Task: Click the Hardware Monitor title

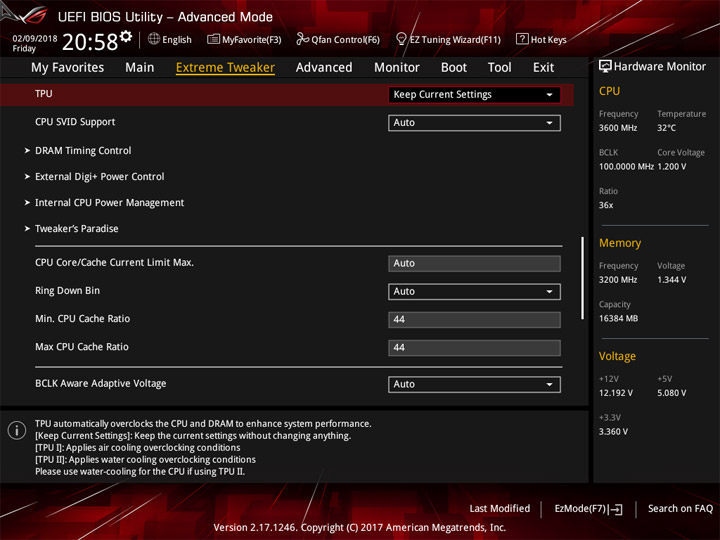Action: click(659, 67)
